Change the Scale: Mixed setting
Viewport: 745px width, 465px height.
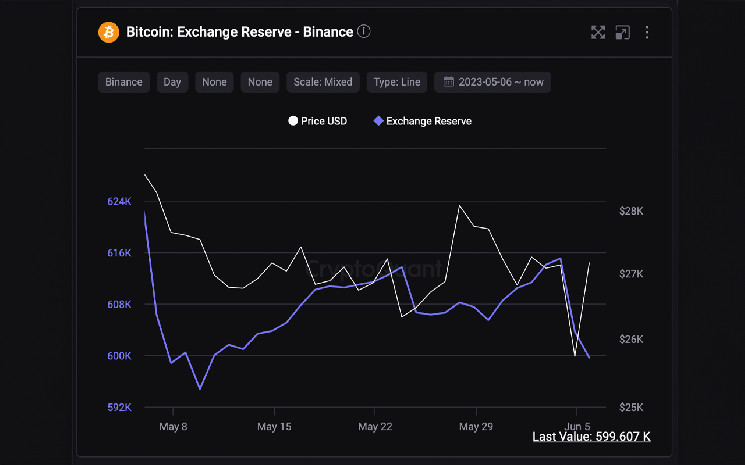click(322, 82)
